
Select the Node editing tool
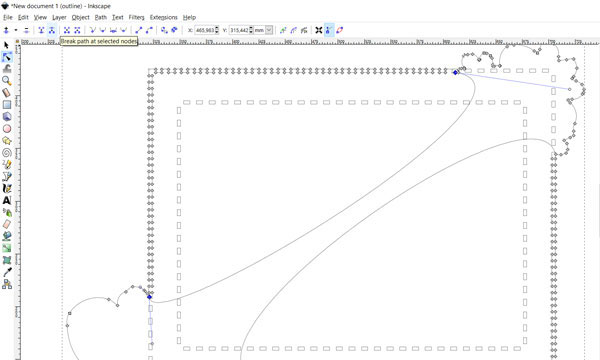(x=7, y=57)
